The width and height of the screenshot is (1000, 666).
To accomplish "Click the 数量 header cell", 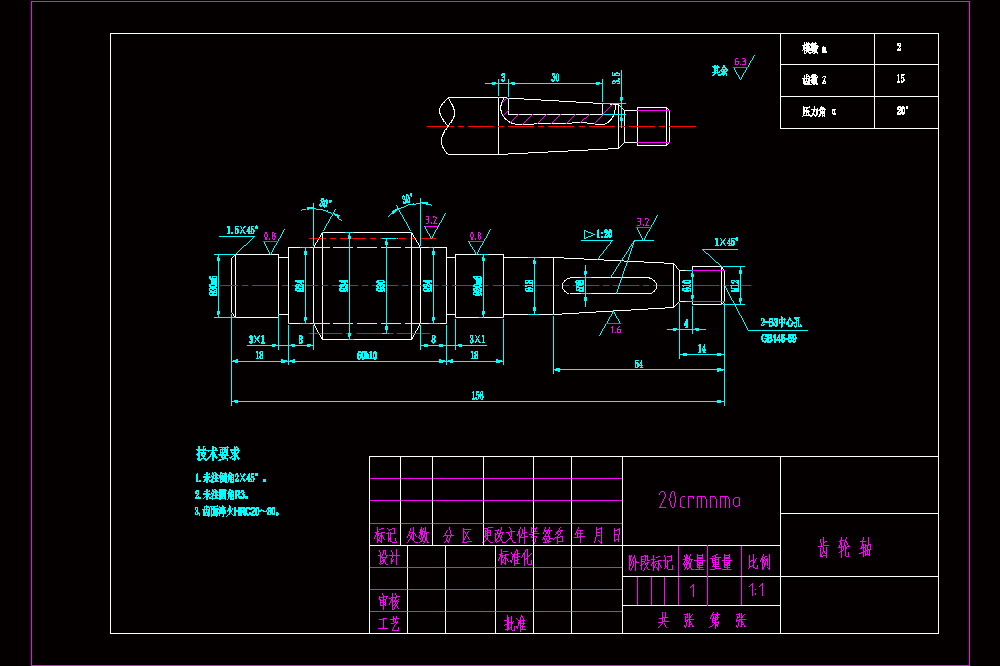I will [693, 563].
